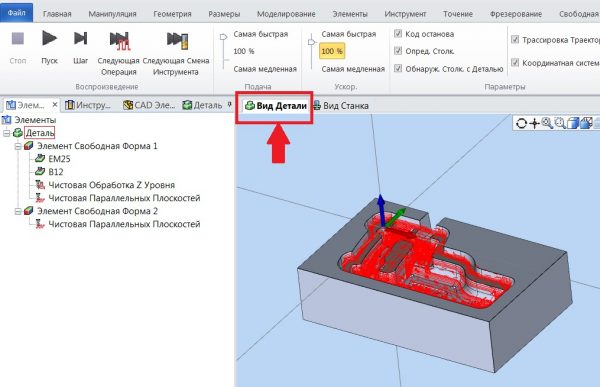Switch to the Главная ribbon tab
This screenshot has height=387, width=600.
[57, 14]
